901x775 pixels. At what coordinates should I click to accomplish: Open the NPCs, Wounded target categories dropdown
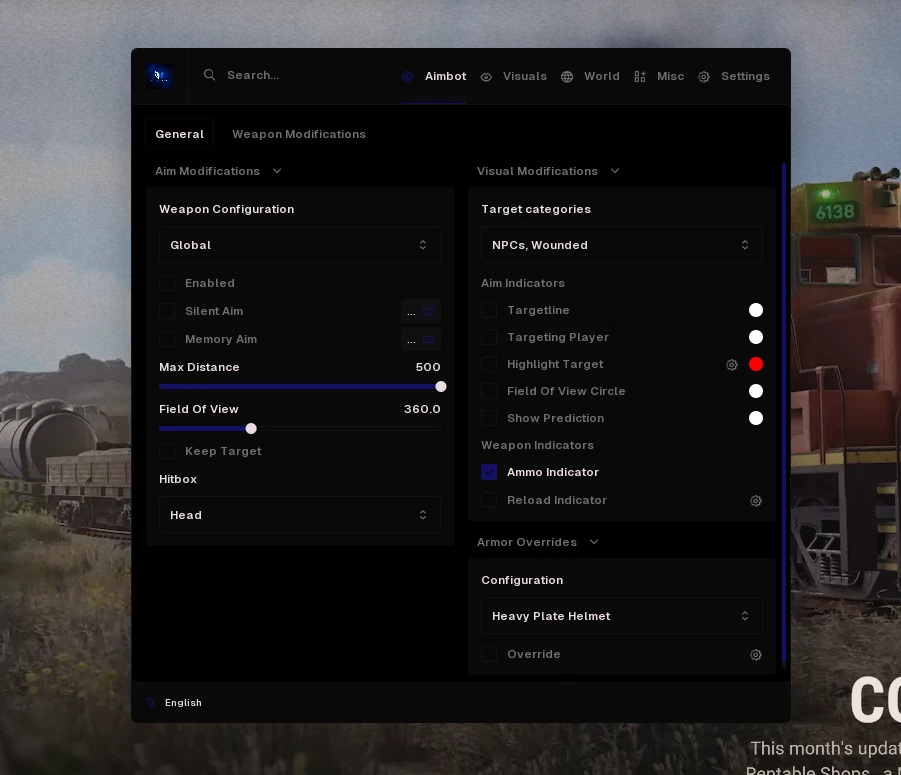(x=622, y=245)
